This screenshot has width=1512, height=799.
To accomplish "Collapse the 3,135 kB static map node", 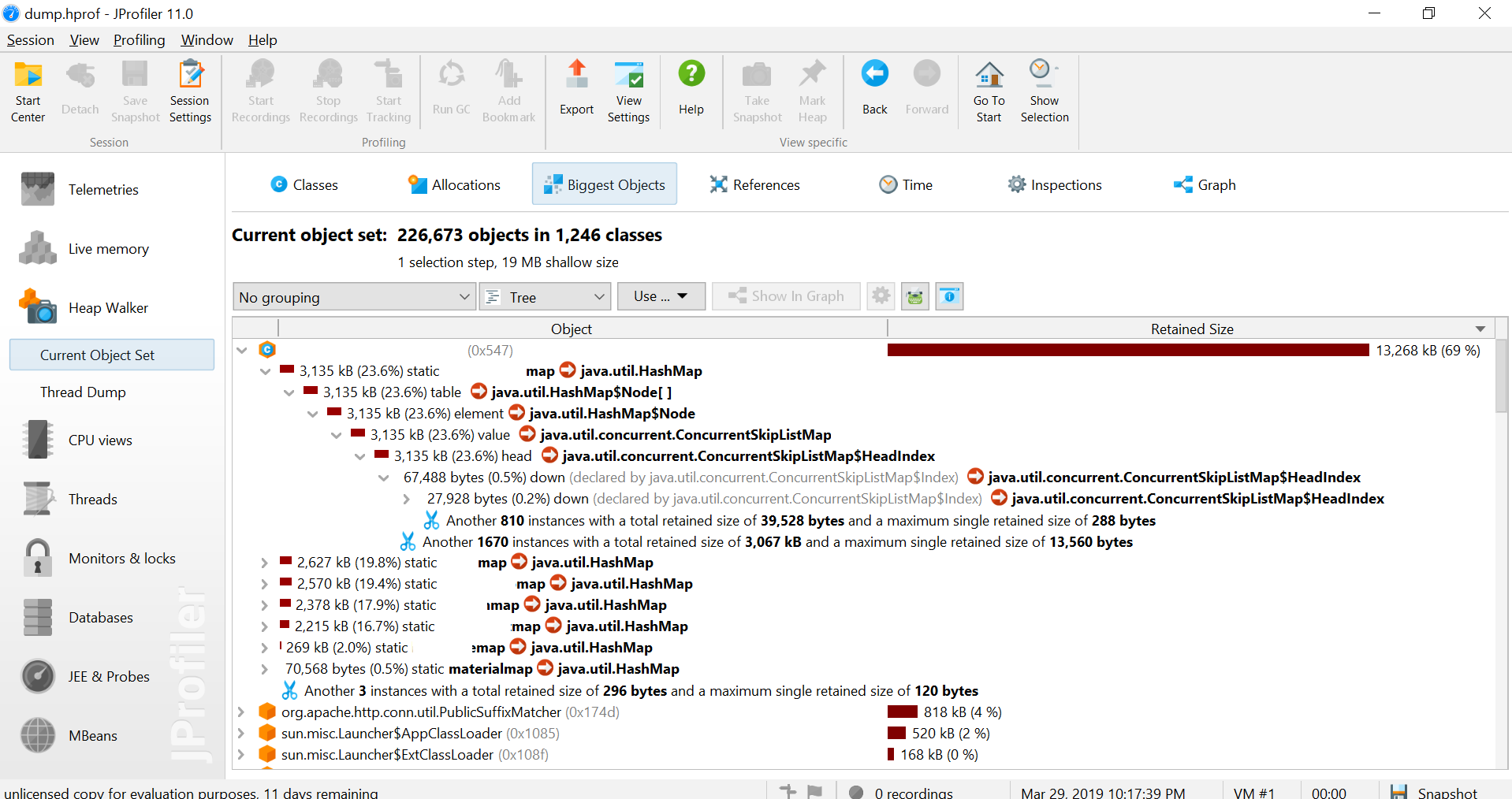I will (266, 371).
